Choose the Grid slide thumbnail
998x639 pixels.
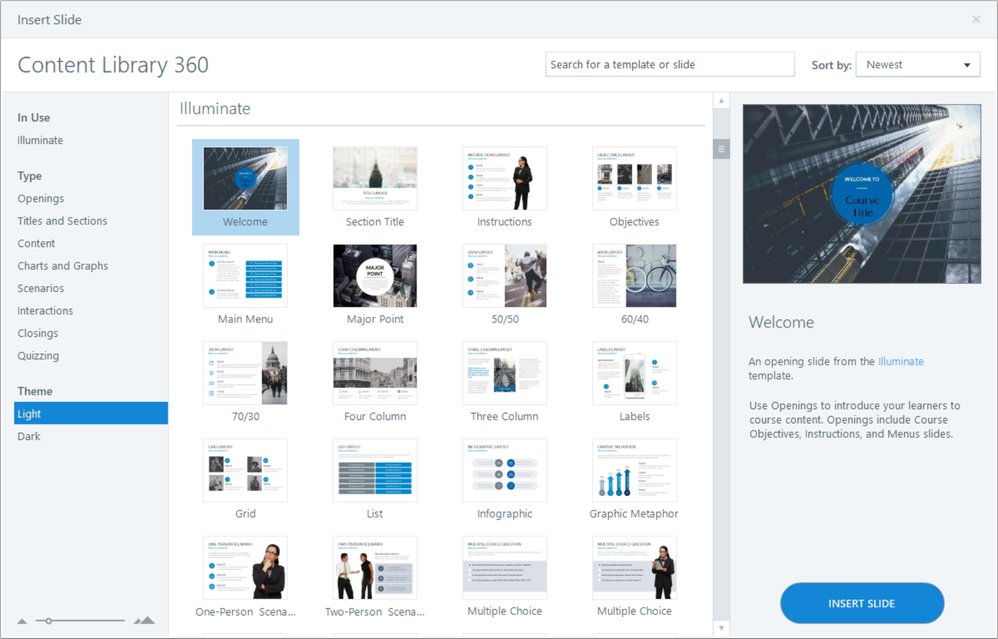(x=245, y=470)
